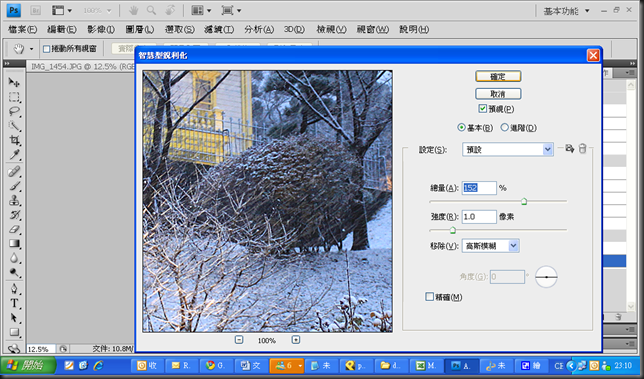Screen dimensions: 644x379
Task: Adjust the 總量 amount slider handle
Action: coord(524,201)
